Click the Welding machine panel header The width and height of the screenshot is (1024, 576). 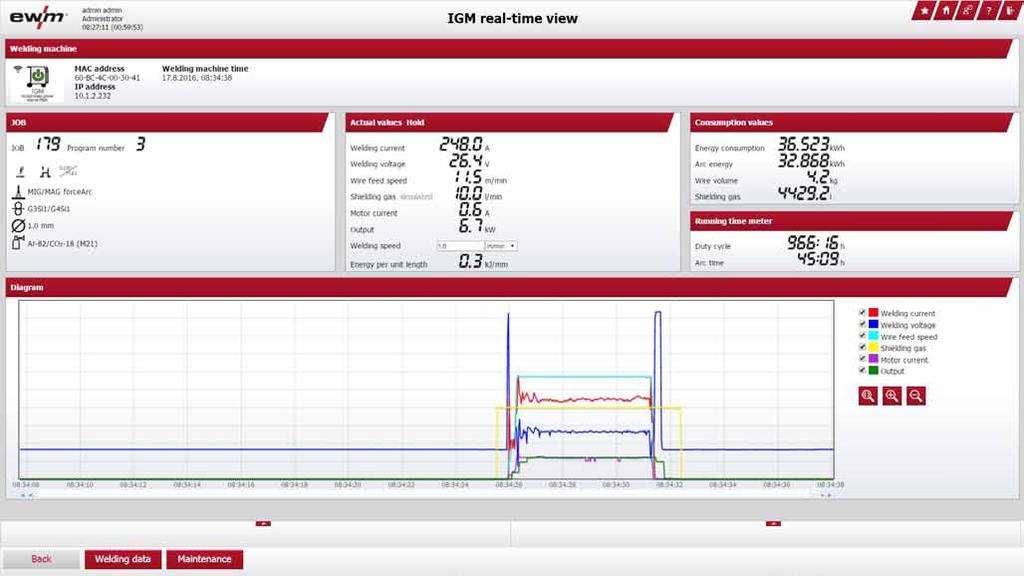coord(509,48)
